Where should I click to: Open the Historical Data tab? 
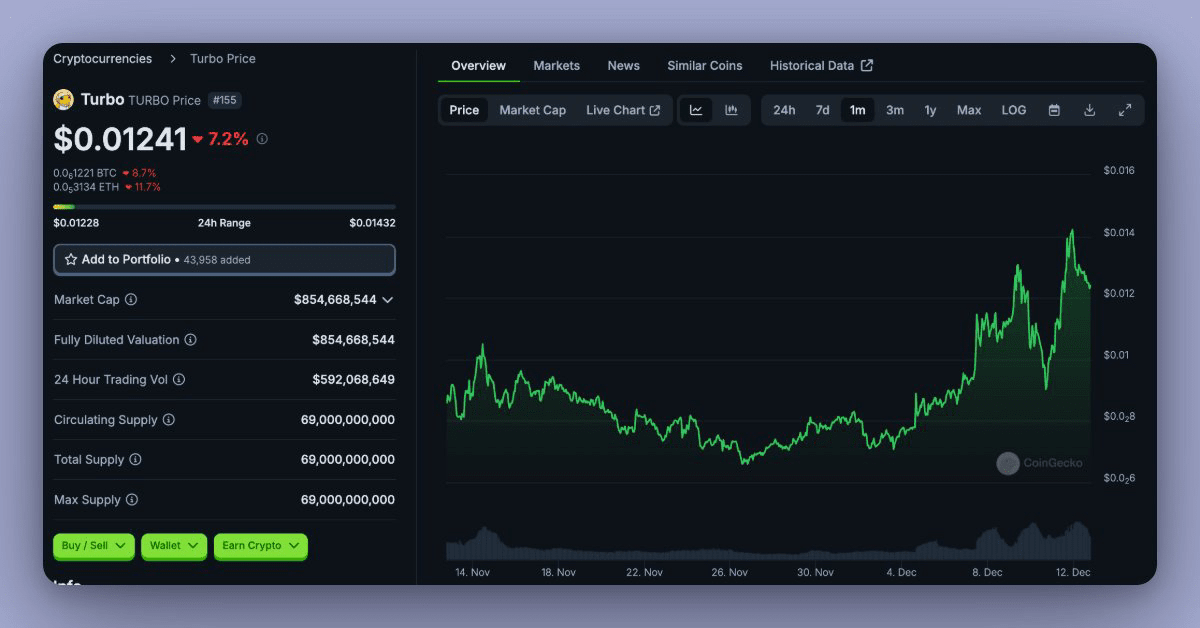pyautogui.click(x=821, y=65)
